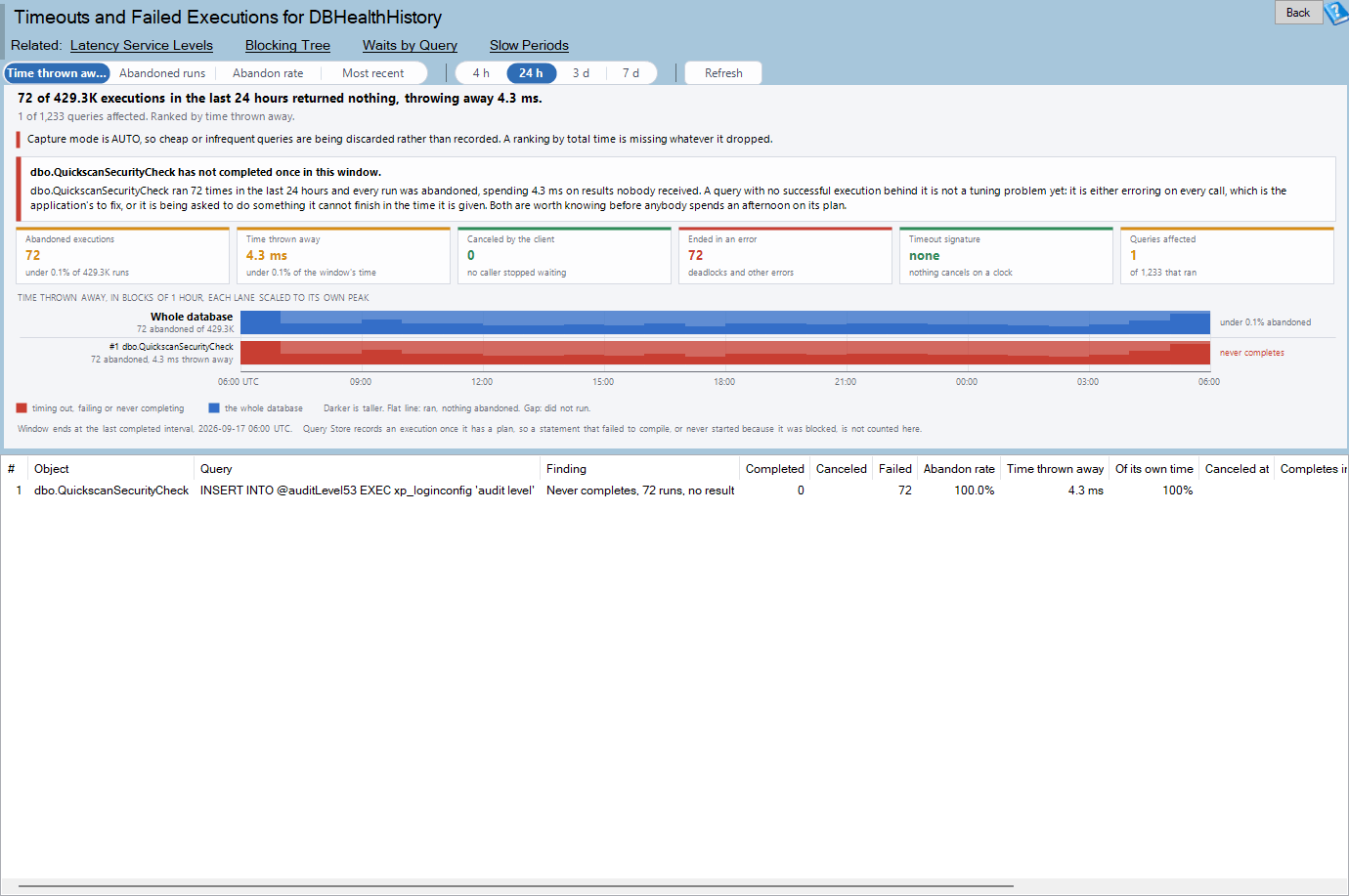Select the dbo.QuickscanSecurityCheck cell in the table
This screenshot has width=1349, height=896.
point(111,491)
